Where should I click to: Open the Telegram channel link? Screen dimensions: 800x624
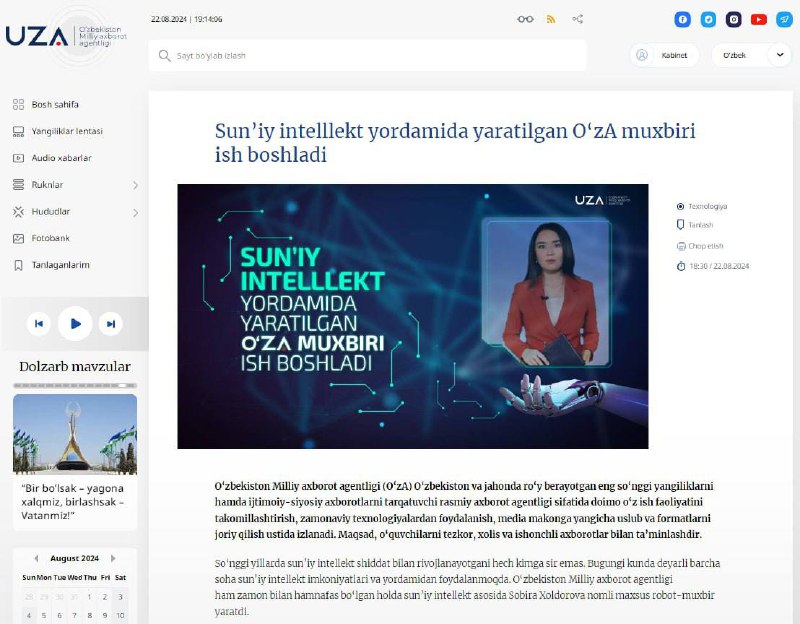(784, 19)
